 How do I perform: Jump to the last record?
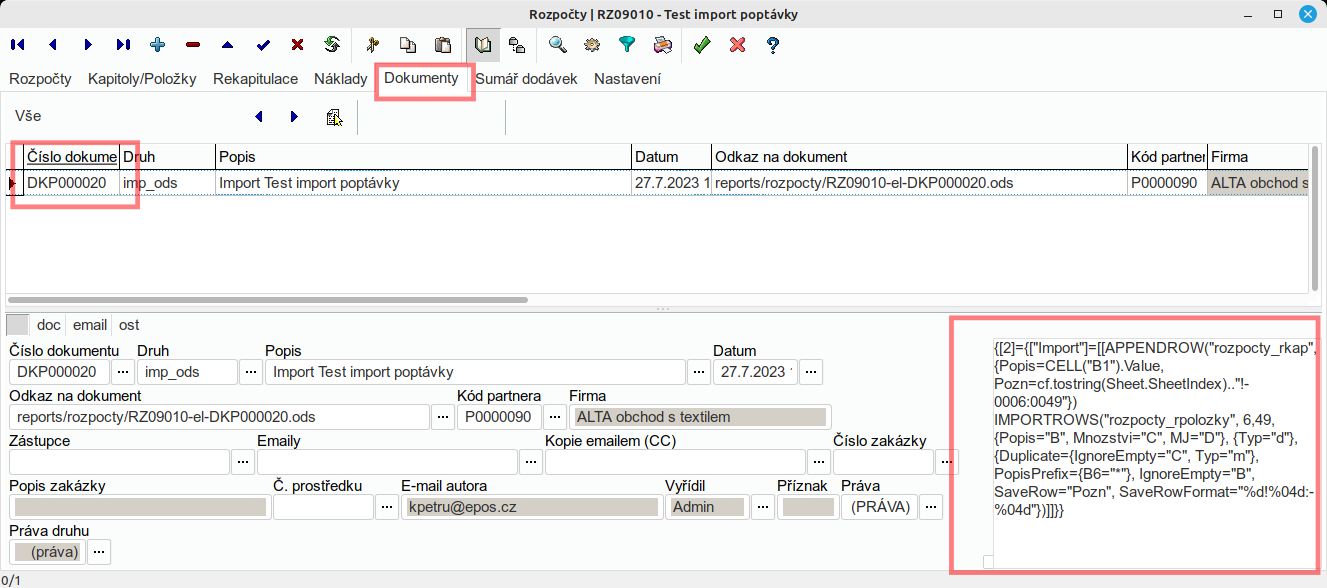point(123,45)
